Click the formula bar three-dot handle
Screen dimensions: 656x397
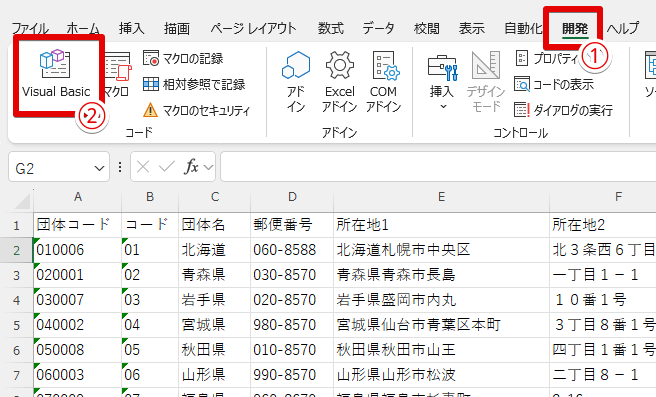120,167
